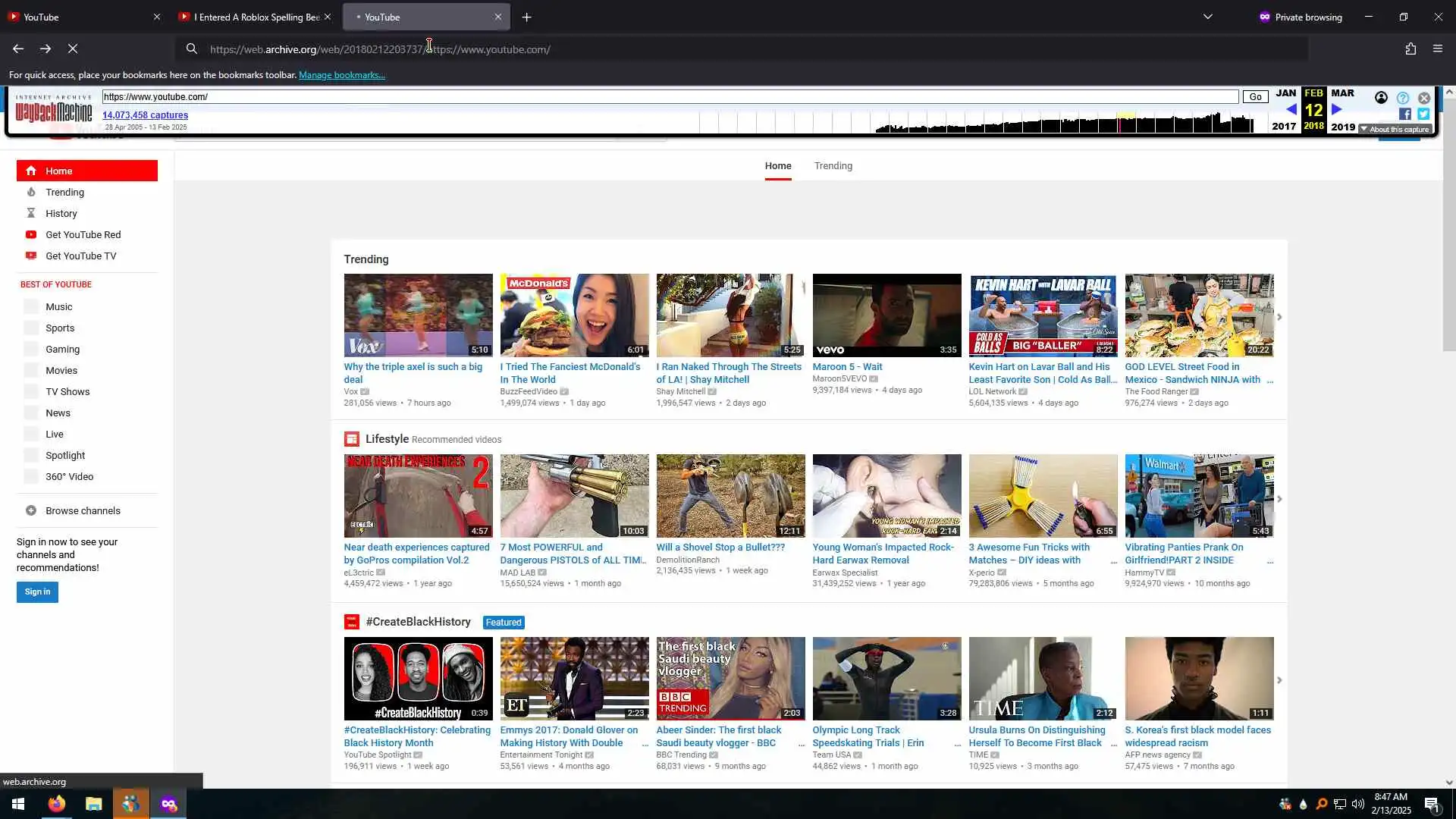
Task: Open the Maroon 5 - Wait video thumbnail
Action: 886,315
